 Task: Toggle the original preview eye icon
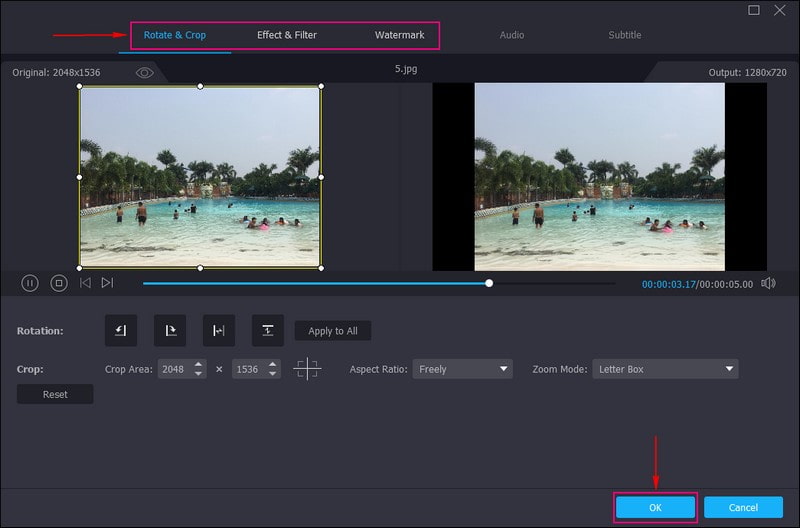click(x=145, y=73)
